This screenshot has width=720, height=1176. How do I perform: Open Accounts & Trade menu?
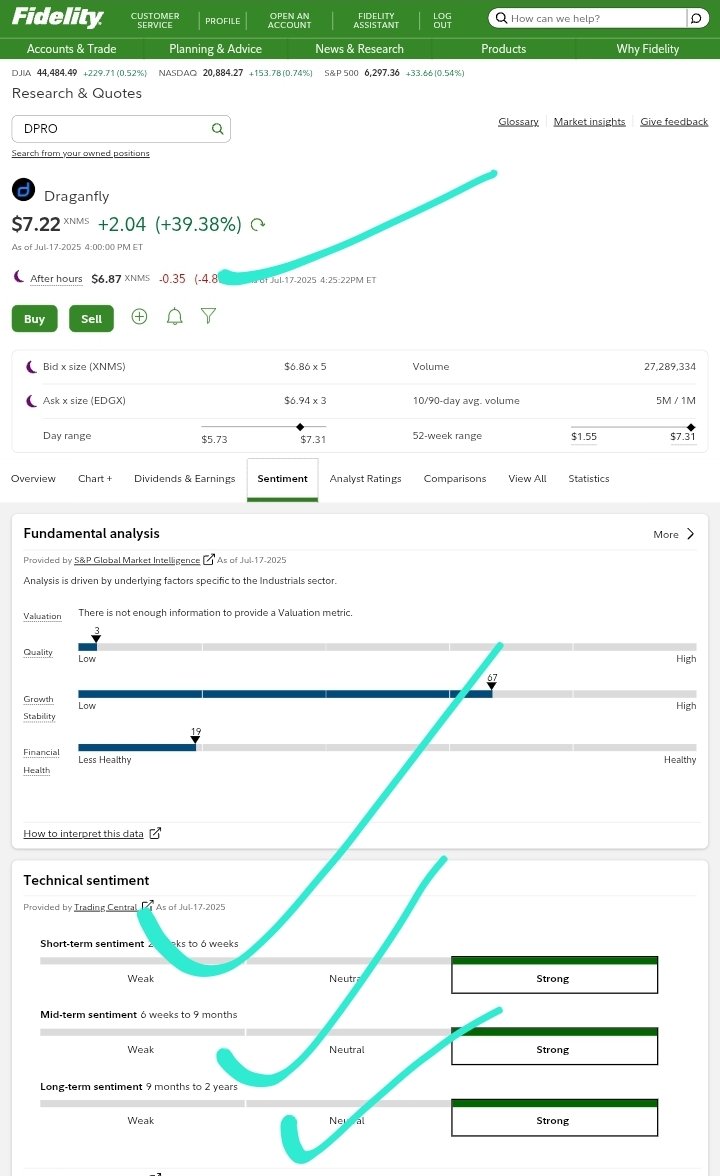click(71, 49)
